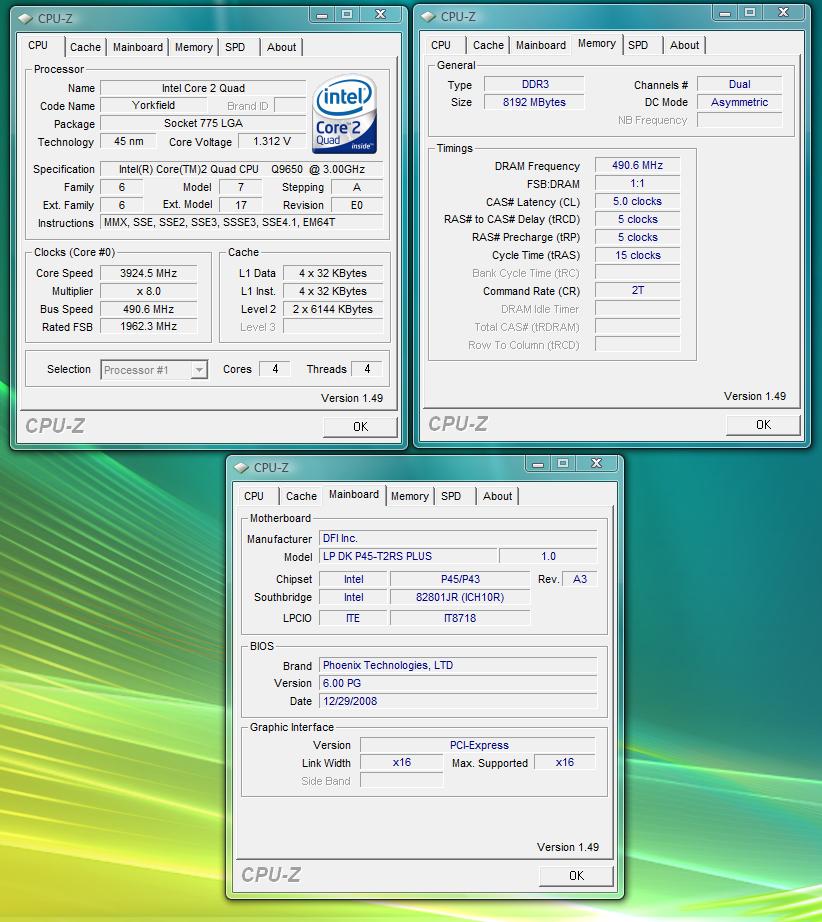Click the CAS# Latency 5.0 clocks value
Image resolution: width=822 pixels, height=922 pixels.
[637, 201]
